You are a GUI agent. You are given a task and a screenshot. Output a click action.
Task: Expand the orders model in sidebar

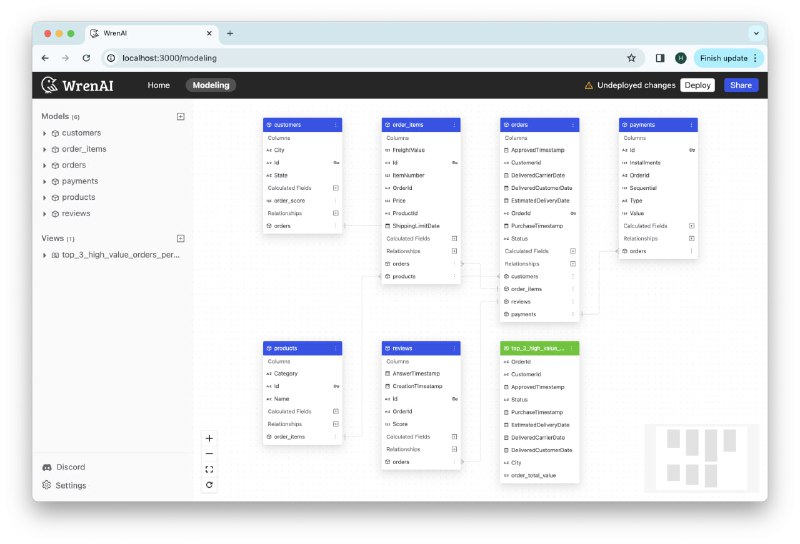(44, 165)
